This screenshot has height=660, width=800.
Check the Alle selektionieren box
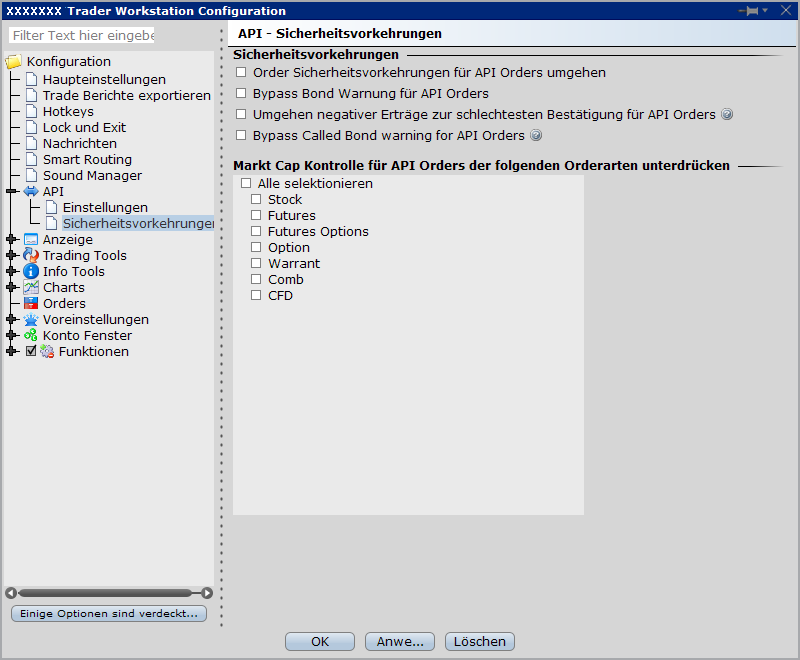246,184
